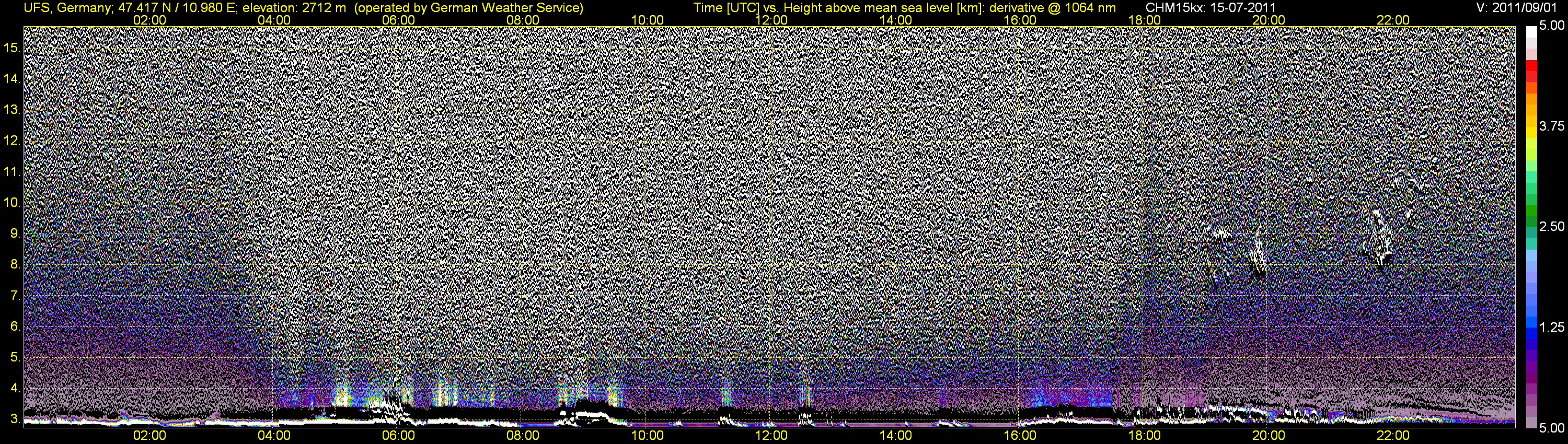Click the 14:00 label on the top time axis
This screenshot has height=444, width=1568.
tap(896, 20)
